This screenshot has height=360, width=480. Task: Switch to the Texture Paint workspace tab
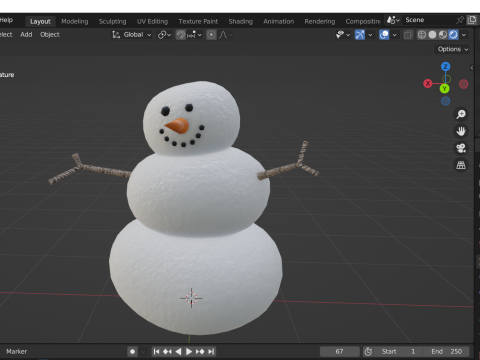coord(198,21)
